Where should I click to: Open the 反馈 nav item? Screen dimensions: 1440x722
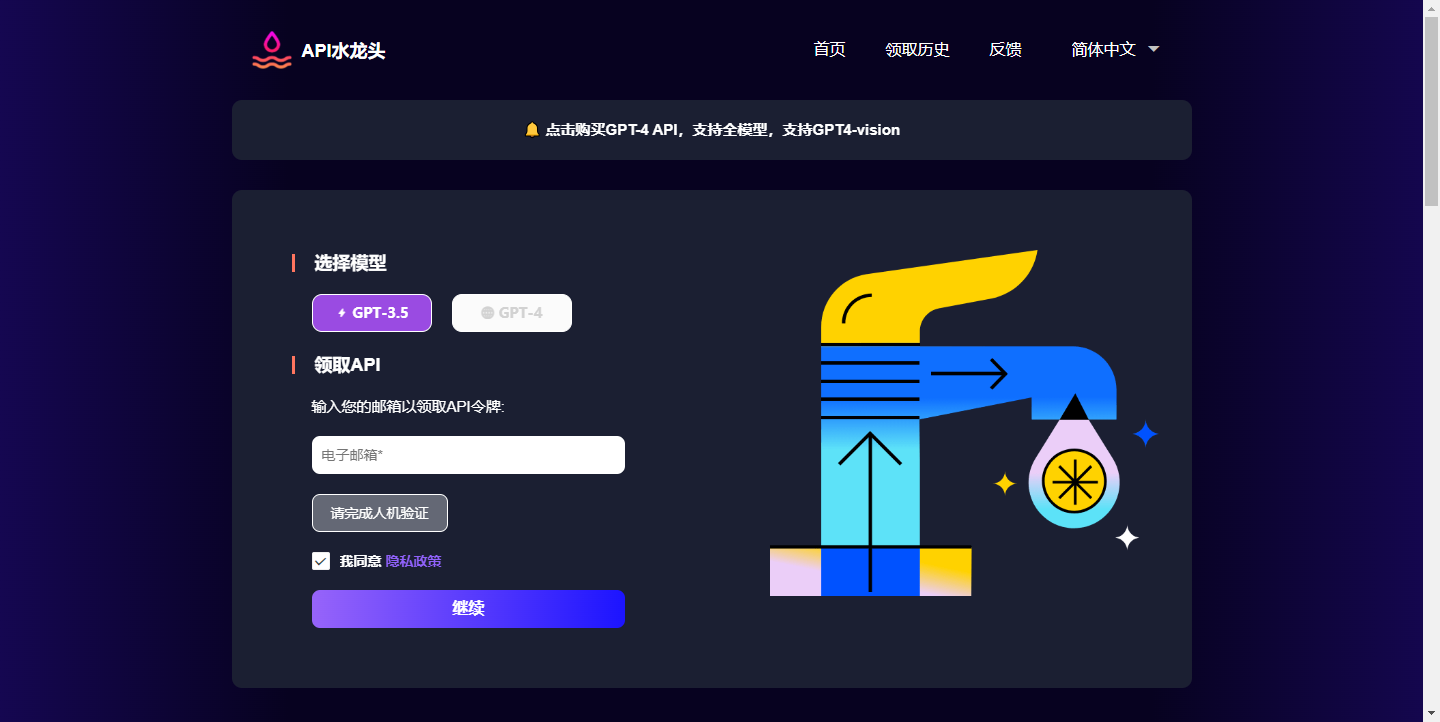click(x=1006, y=49)
